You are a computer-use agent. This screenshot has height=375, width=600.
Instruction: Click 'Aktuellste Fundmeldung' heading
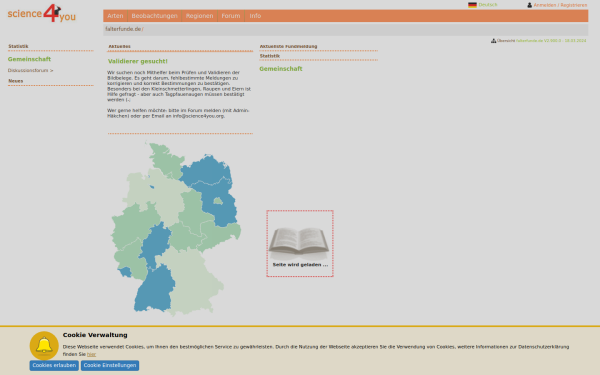pyautogui.click(x=289, y=47)
